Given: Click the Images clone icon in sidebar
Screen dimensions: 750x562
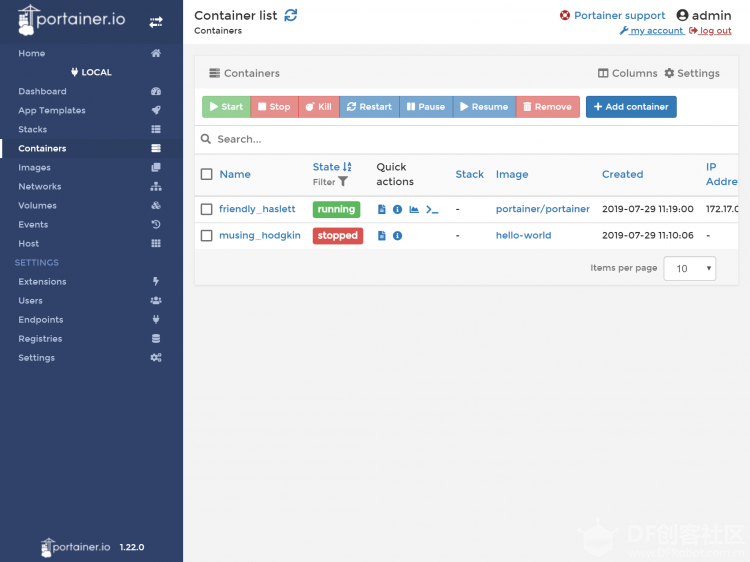Looking at the screenshot, I should pyautogui.click(x=156, y=167).
